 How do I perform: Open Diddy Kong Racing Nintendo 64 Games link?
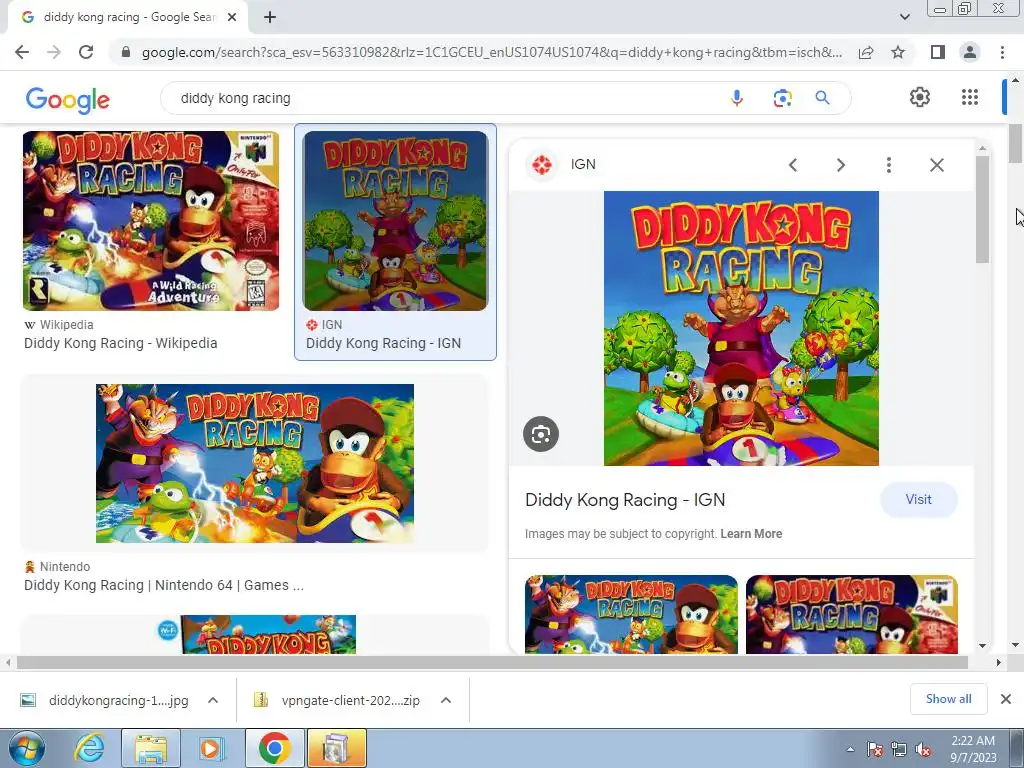[x=164, y=585]
